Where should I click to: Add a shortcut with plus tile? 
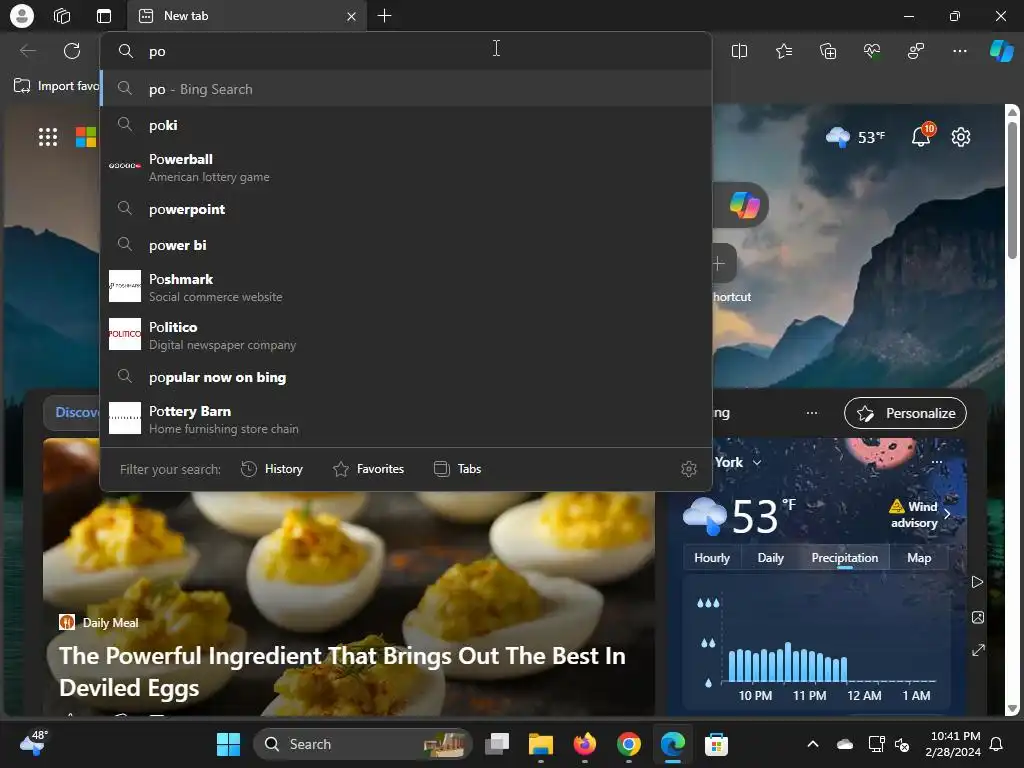(720, 263)
